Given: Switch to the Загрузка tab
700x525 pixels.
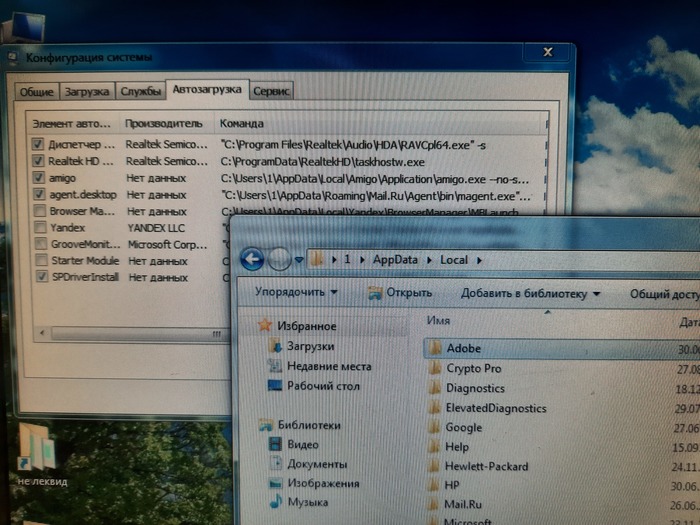Looking at the screenshot, I should (87, 92).
